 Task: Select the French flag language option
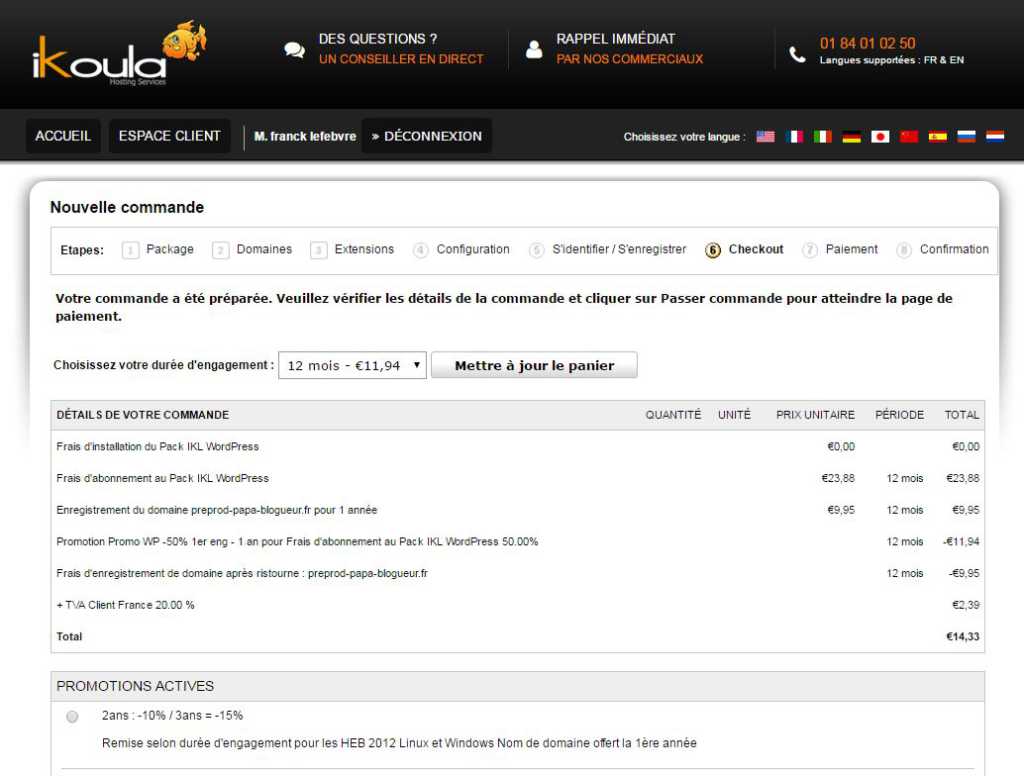click(794, 137)
